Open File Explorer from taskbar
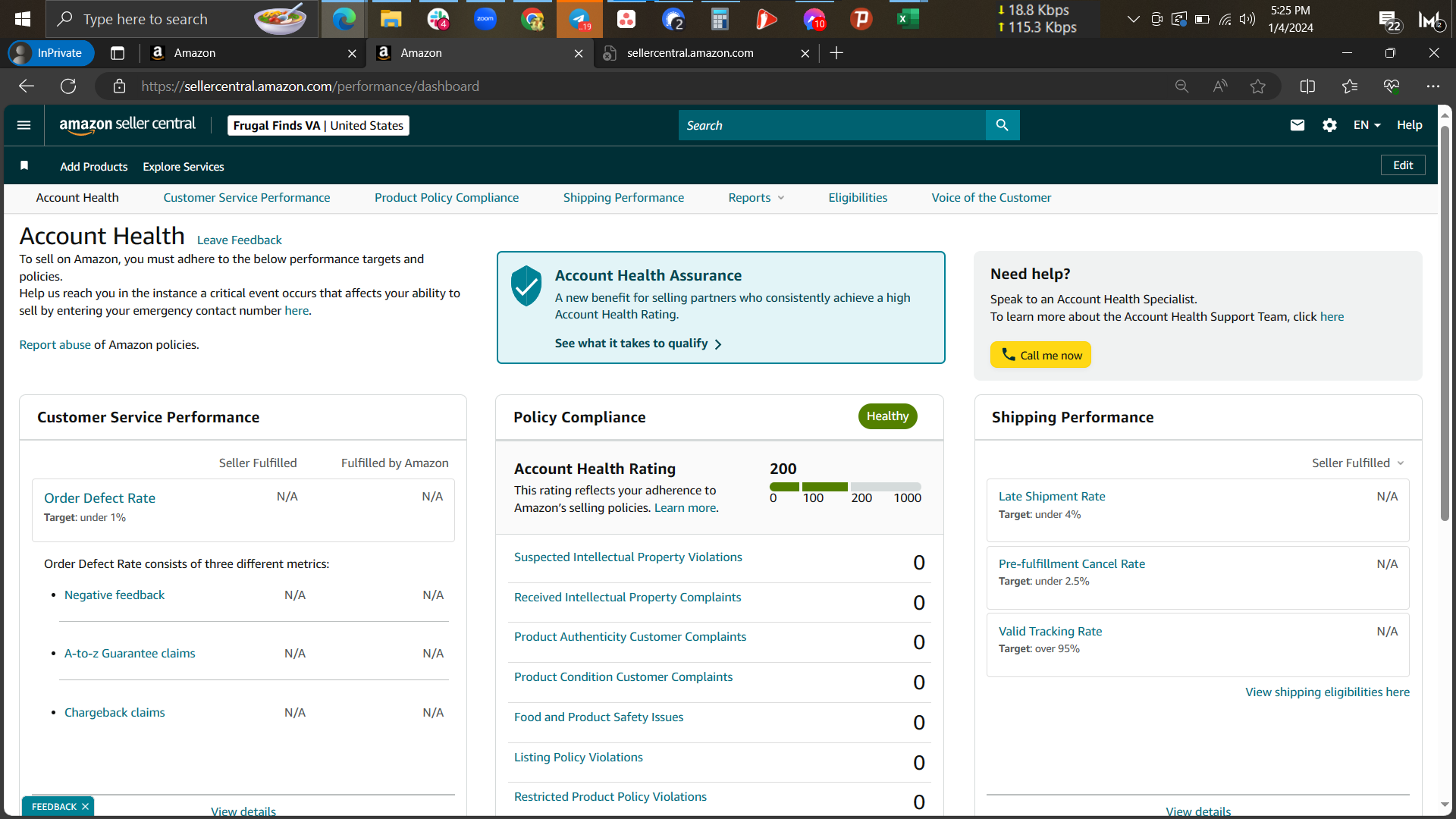Image resolution: width=1456 pixels, height=819 pixels. pyautogui.click(x=391, y=19)
